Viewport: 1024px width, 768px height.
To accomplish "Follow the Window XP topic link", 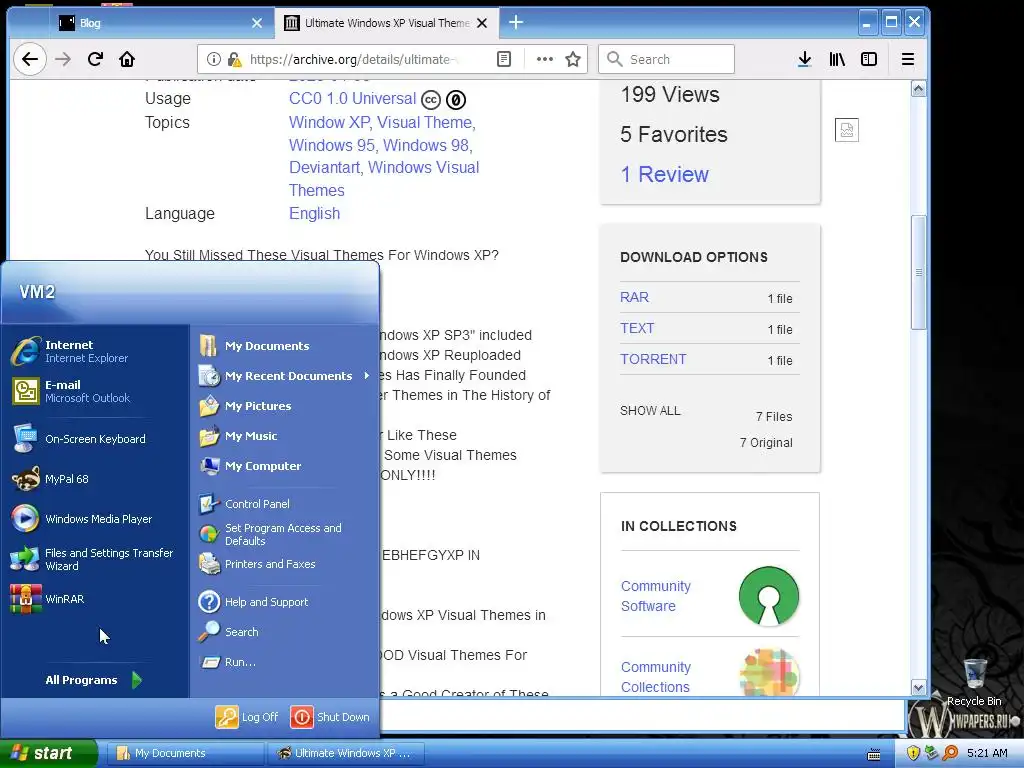I will point(330,122).
